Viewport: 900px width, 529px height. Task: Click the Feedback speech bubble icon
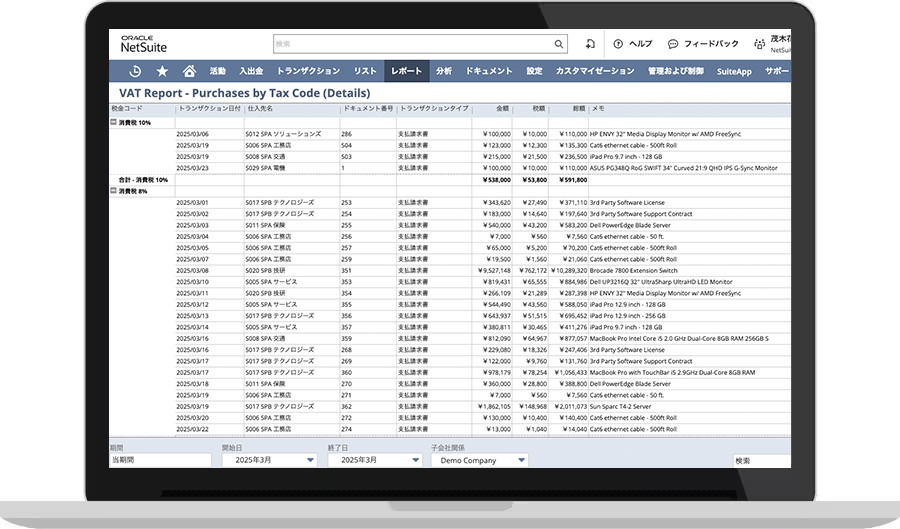673,44
